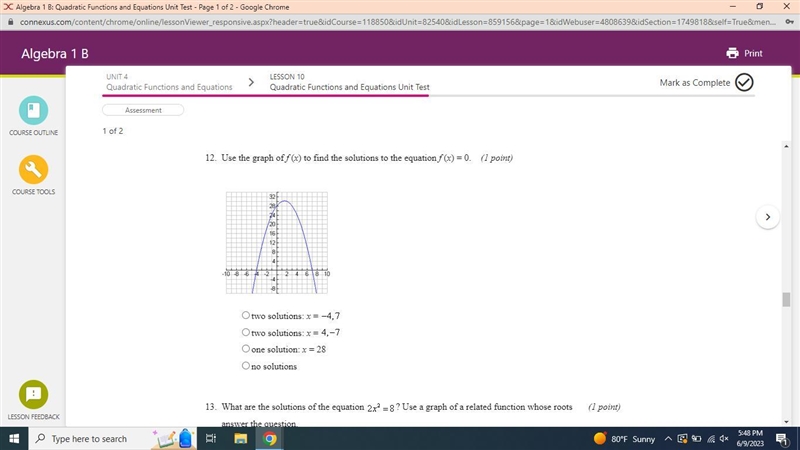Click the Lesson 10 Unit Test breadcrumb
Viewport: 800px width, 450px height.
tap(349, 82)
